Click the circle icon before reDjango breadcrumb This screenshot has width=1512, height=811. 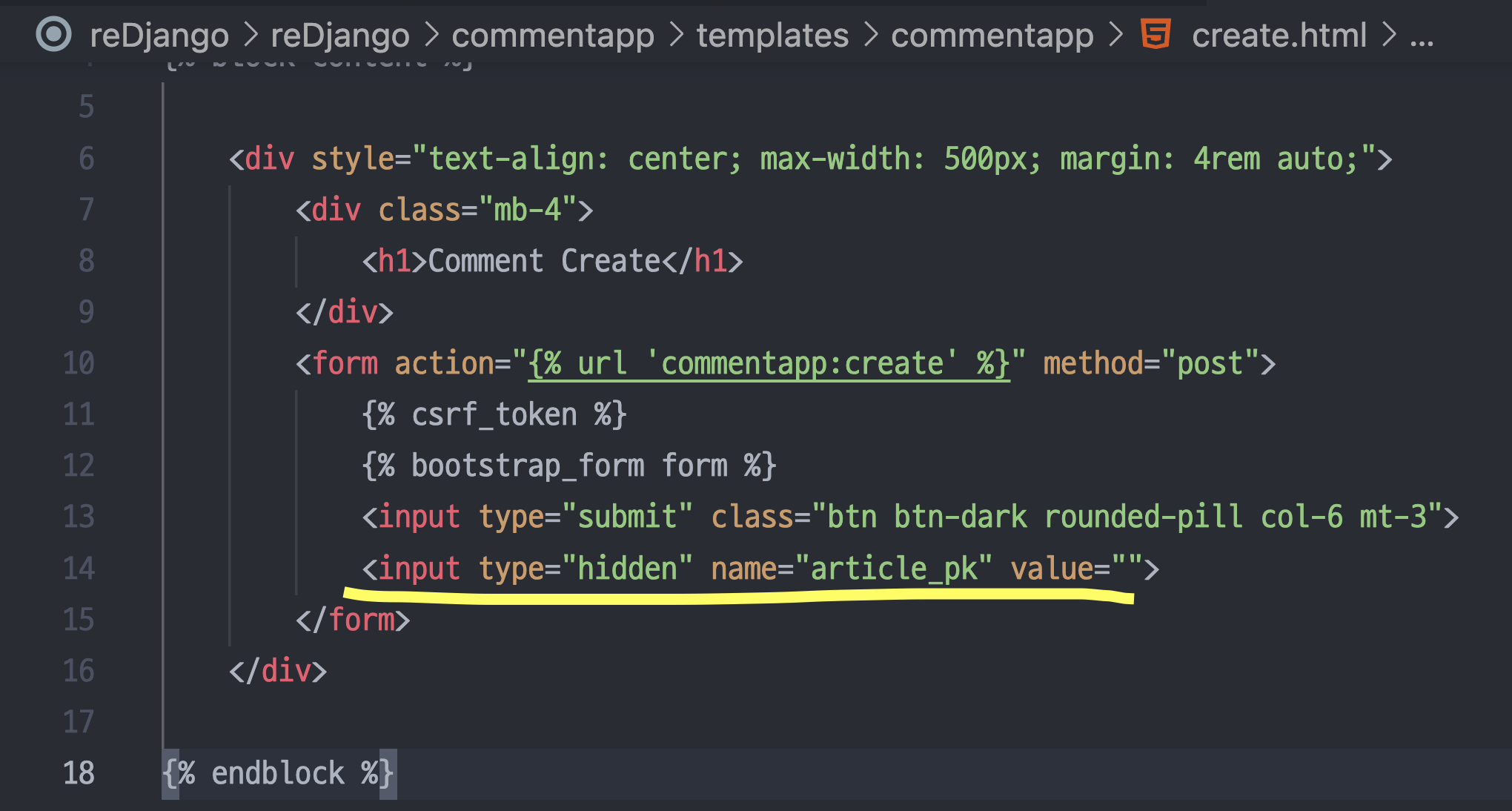54,35
